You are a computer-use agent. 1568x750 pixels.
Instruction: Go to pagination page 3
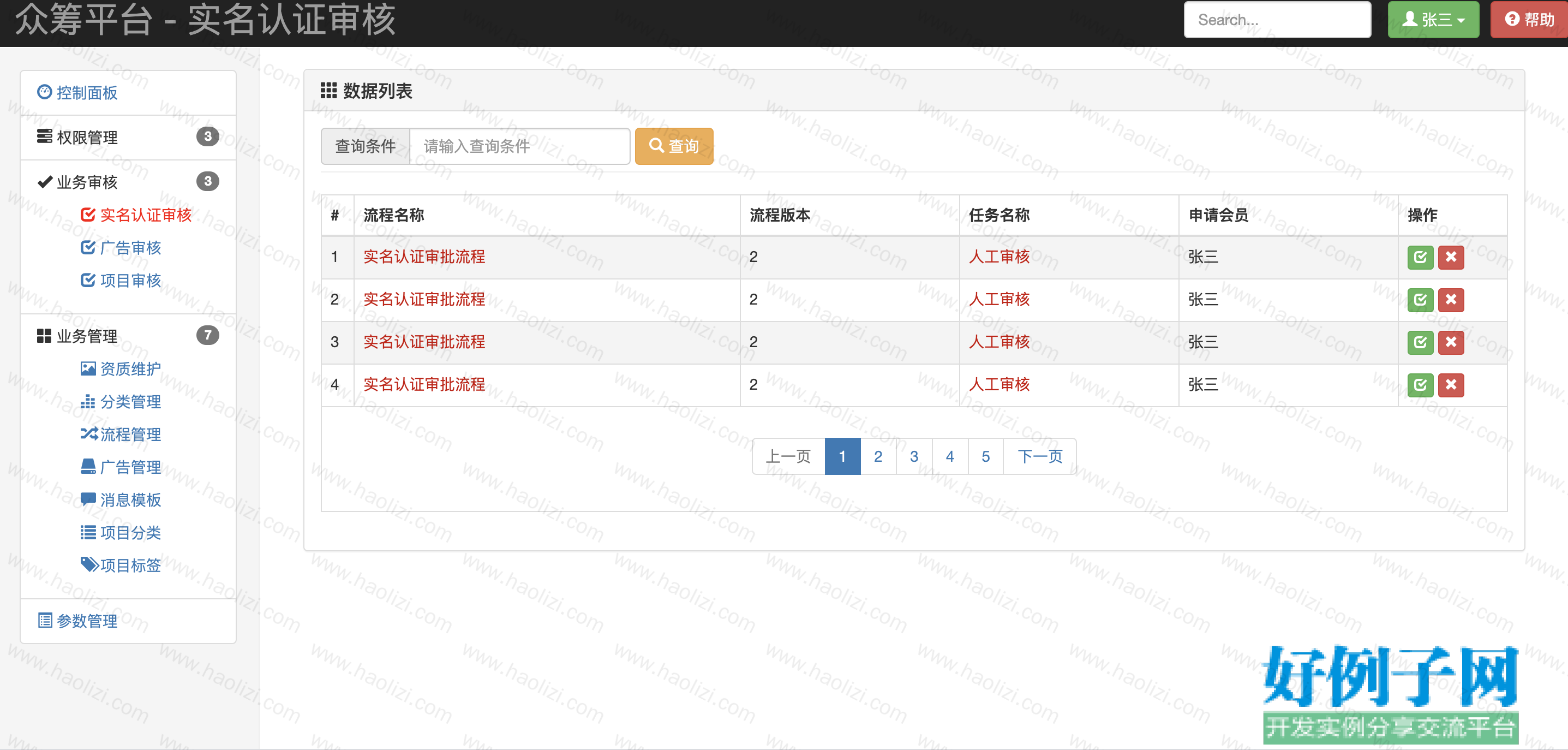(914, 456)
